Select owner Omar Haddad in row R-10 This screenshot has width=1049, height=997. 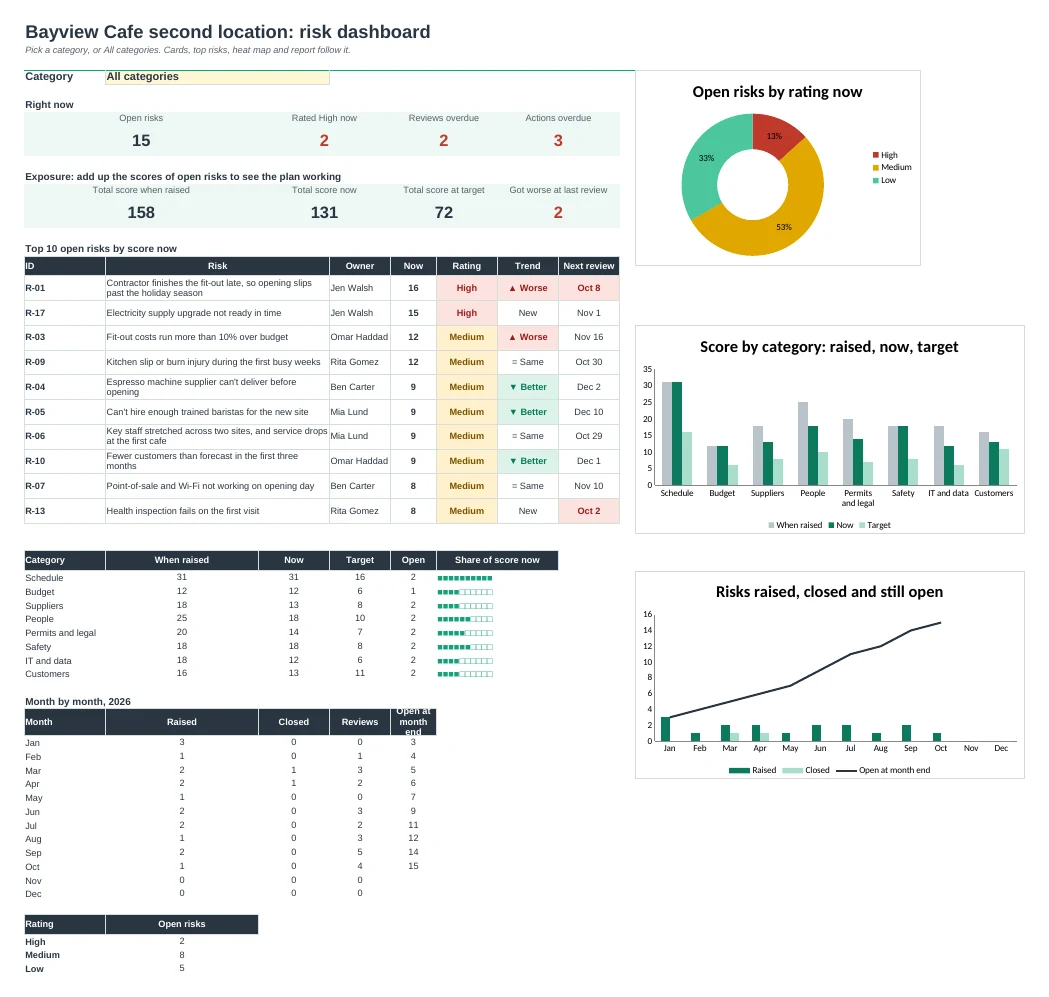pyautogui.click(x=359, y=461)
